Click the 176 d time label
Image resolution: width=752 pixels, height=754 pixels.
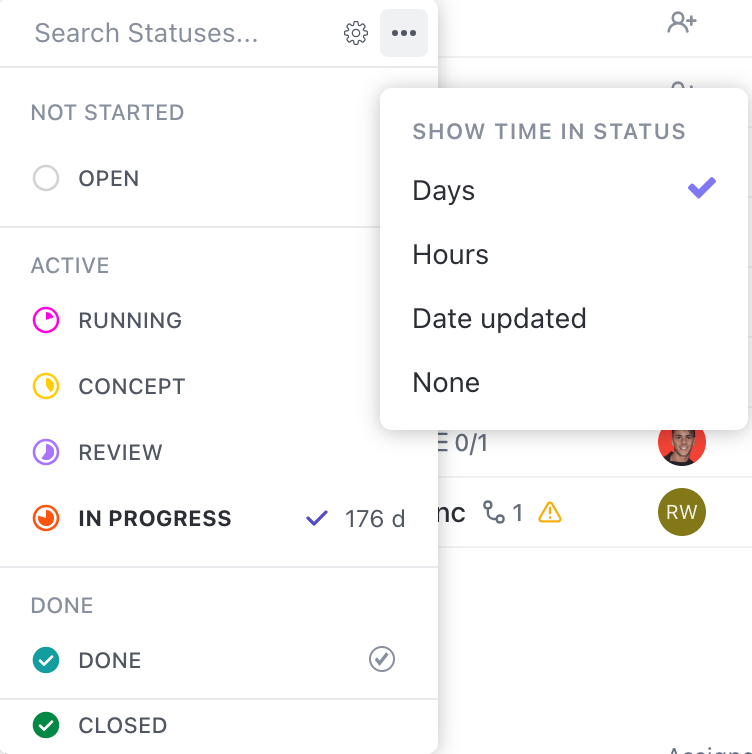tap(375, 519)
